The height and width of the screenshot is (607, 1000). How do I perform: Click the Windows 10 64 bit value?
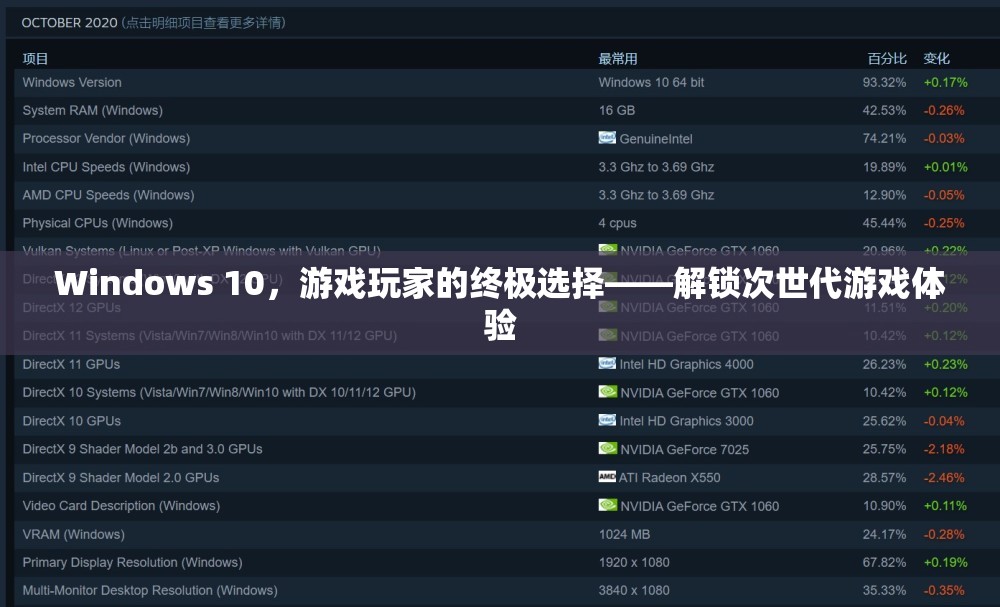point(651,82)
